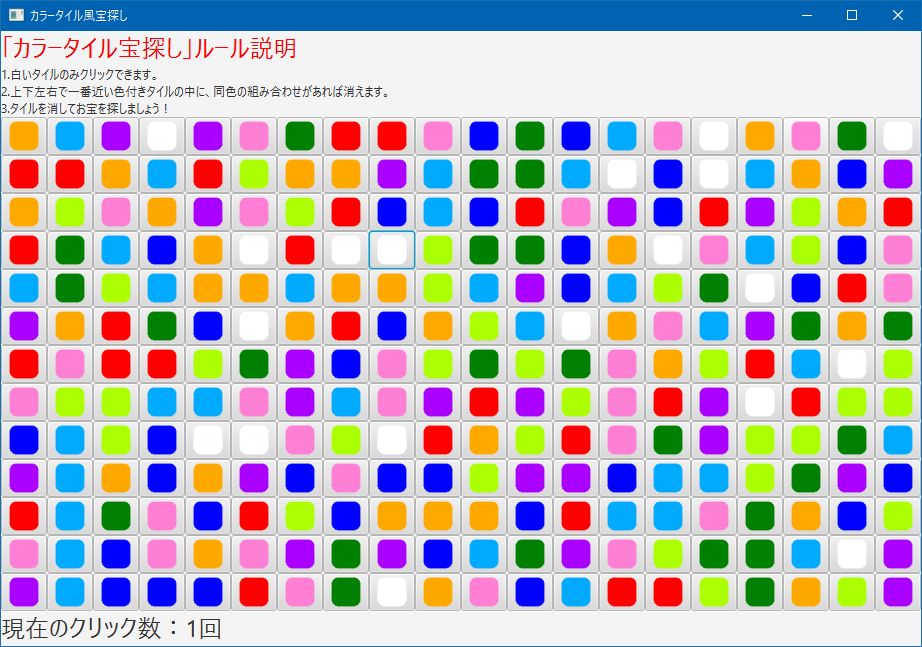
Task: Close the カラータイル風宝探し window
Action: 897,15
